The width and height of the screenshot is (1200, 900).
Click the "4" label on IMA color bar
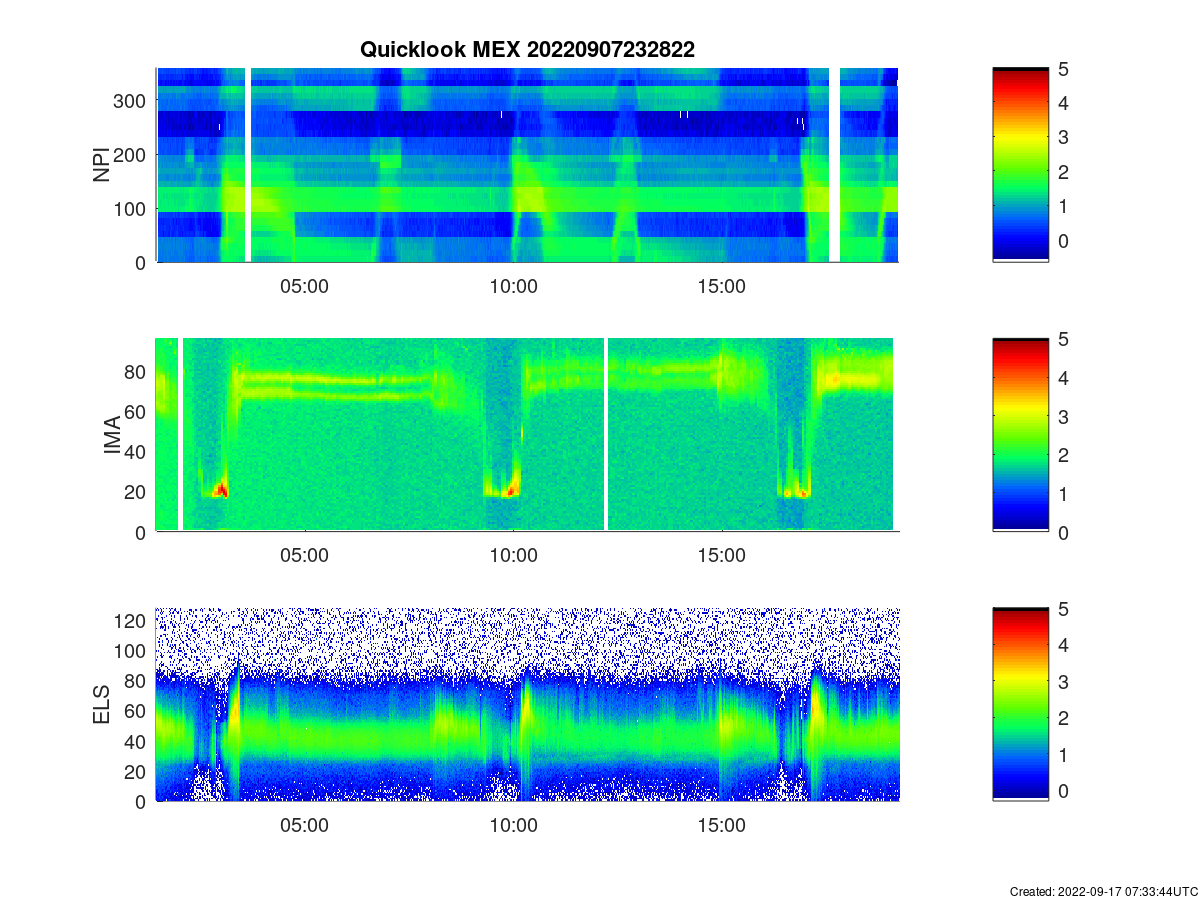pyautogui.click(x=1064, y=378)
